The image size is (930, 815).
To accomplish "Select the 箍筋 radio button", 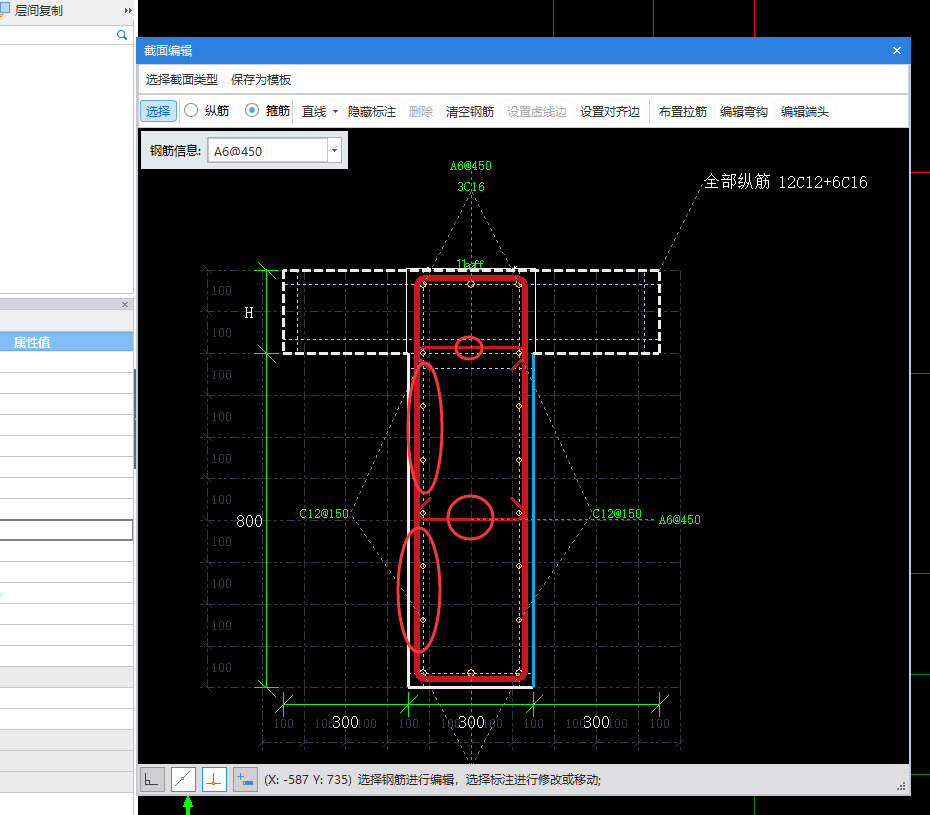I will (x=251, y=110).
